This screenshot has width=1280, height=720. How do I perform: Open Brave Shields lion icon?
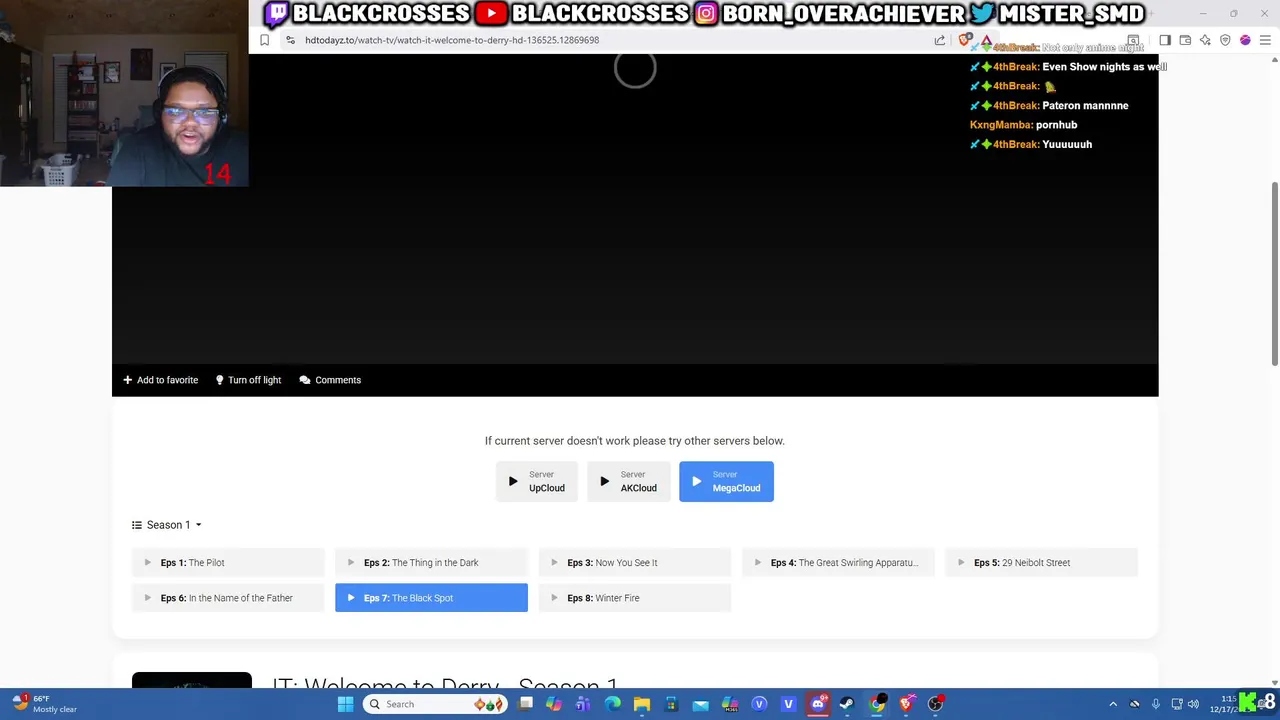click(964, 40)
